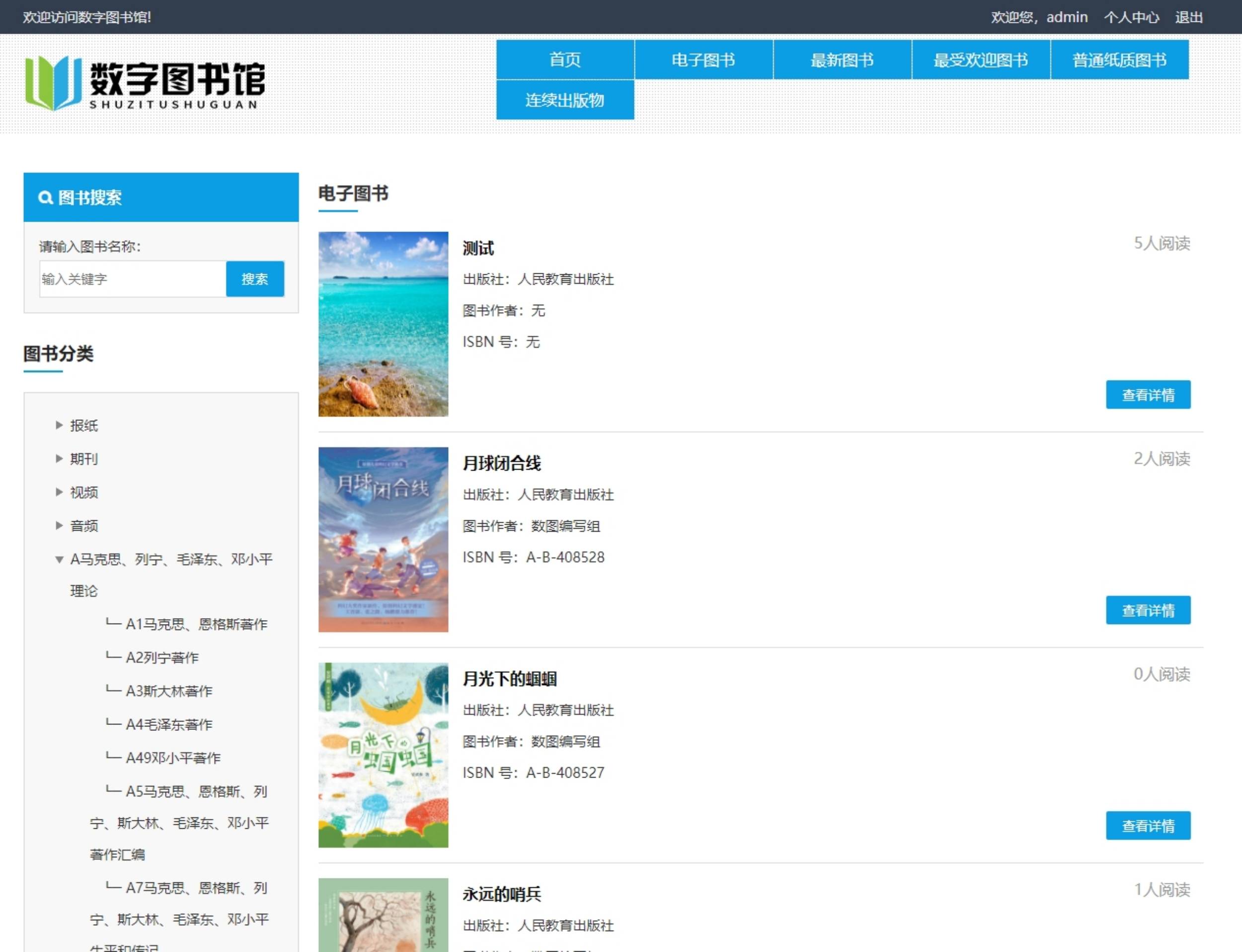Click the 输入关键字 search field

coord(133,279)
